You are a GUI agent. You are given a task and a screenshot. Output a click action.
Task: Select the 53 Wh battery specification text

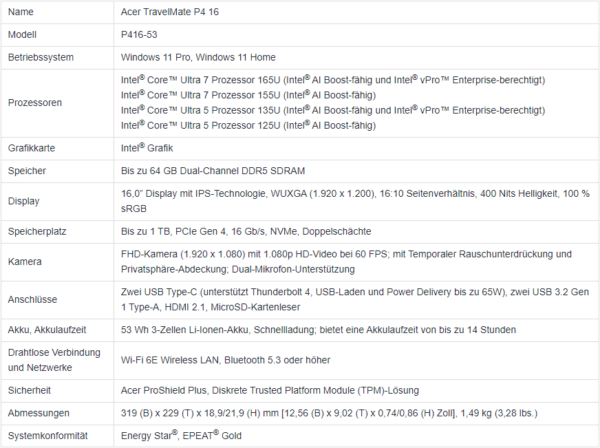318,330
